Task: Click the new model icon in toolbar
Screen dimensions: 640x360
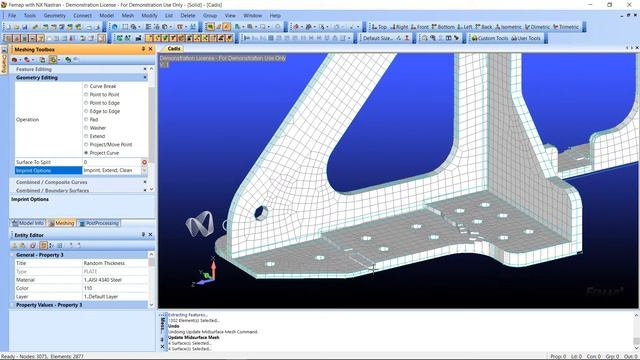Action: click(x=8, y=27)
